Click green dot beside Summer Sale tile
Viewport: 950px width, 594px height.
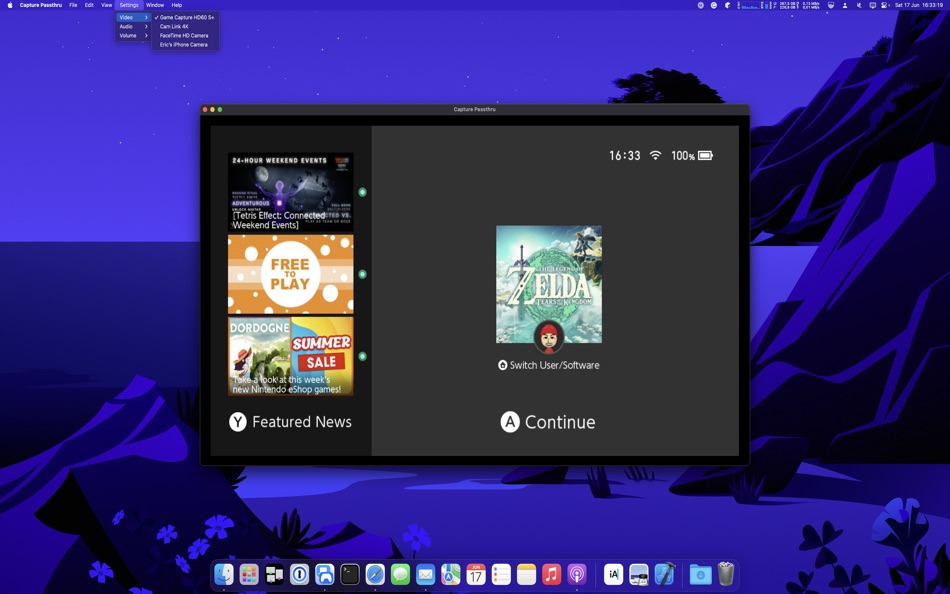(x=362, y=356)
